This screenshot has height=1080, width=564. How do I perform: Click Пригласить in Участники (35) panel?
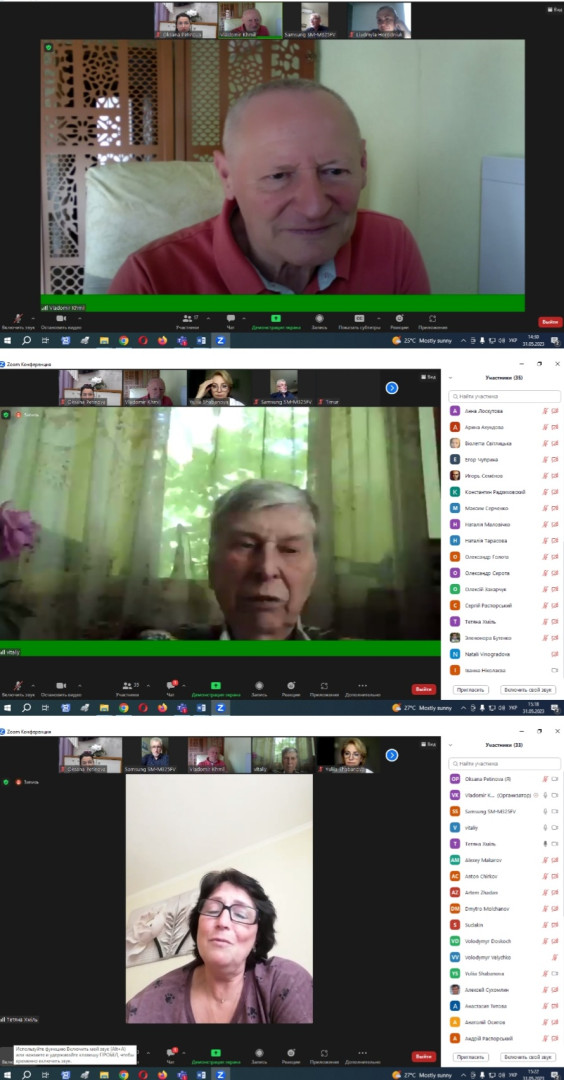[x=471, y=689]
